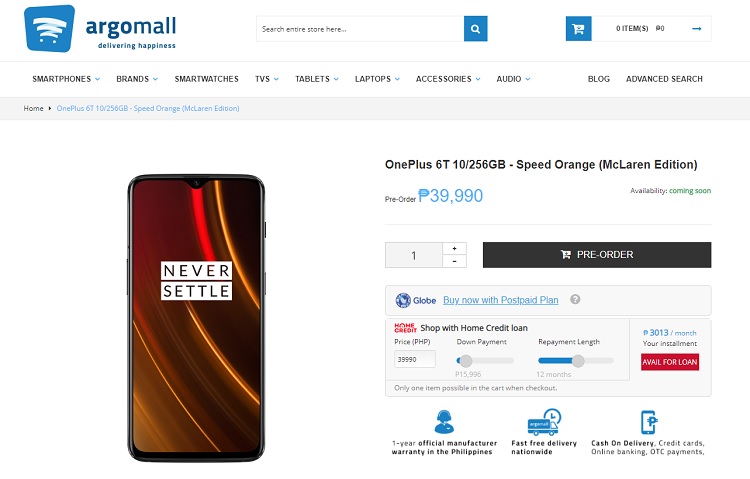Click the search entire store field
This screenshot has height=479, width=750.
click(360, 29)
